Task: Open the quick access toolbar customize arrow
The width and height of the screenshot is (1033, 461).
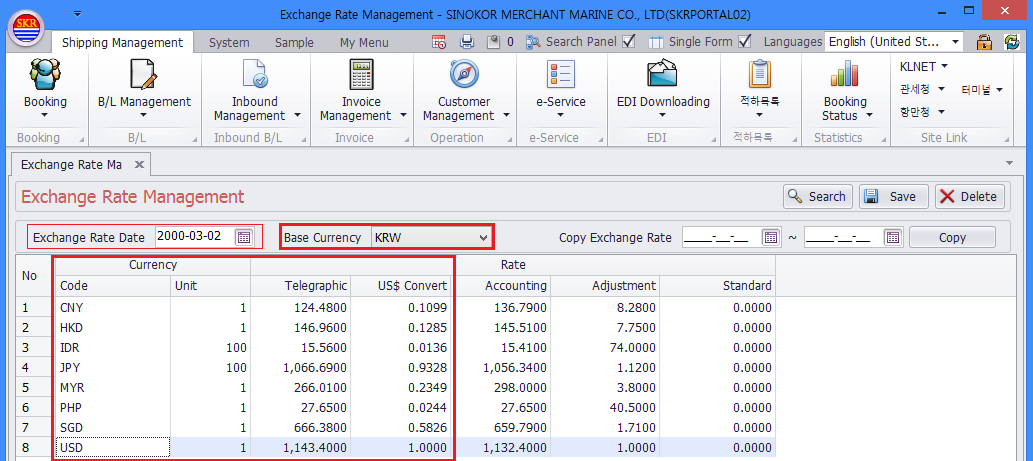Action: point(78,13)
